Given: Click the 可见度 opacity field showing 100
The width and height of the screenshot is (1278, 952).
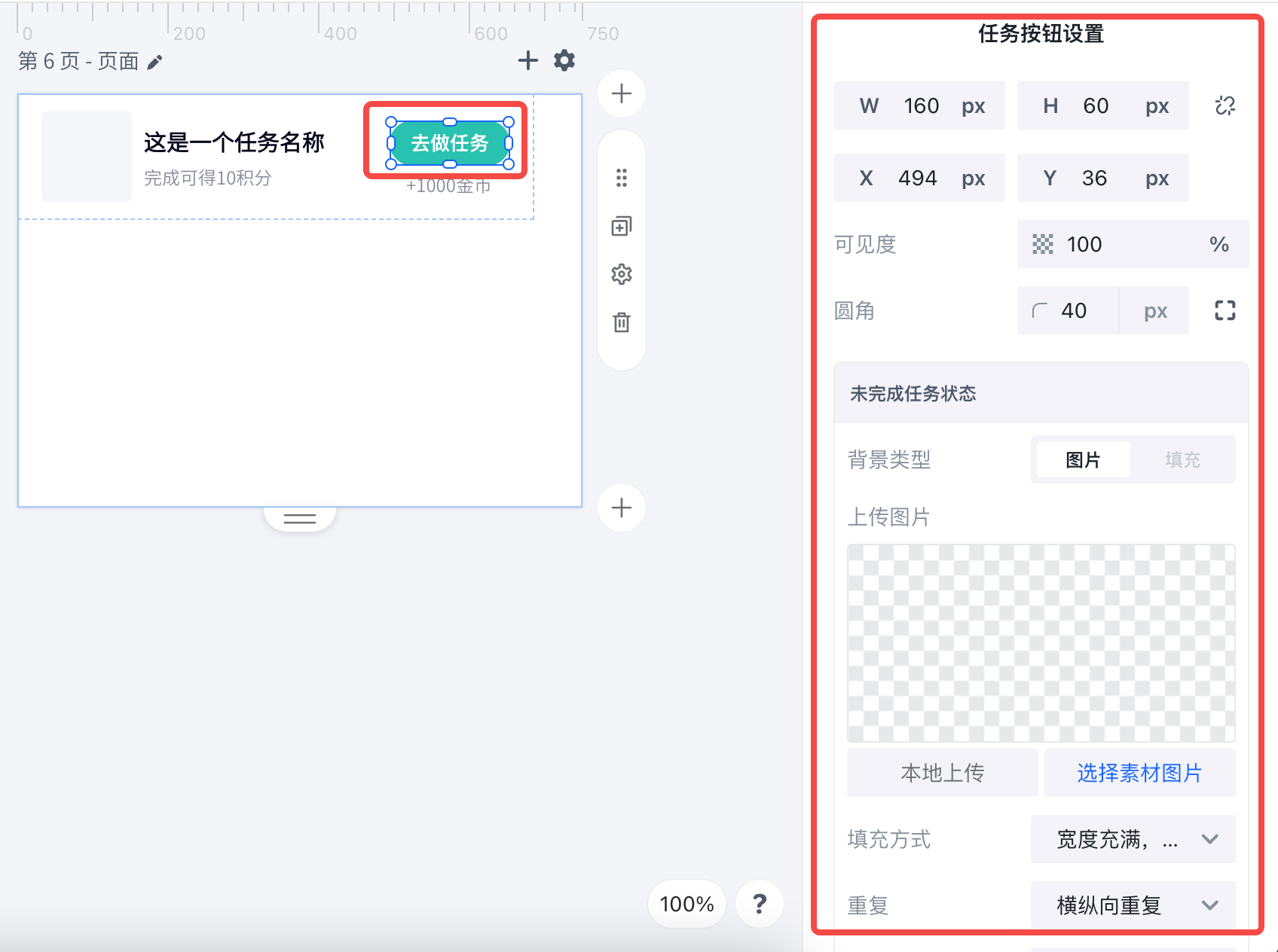Looking at the screenshot, I should 1133,244.
